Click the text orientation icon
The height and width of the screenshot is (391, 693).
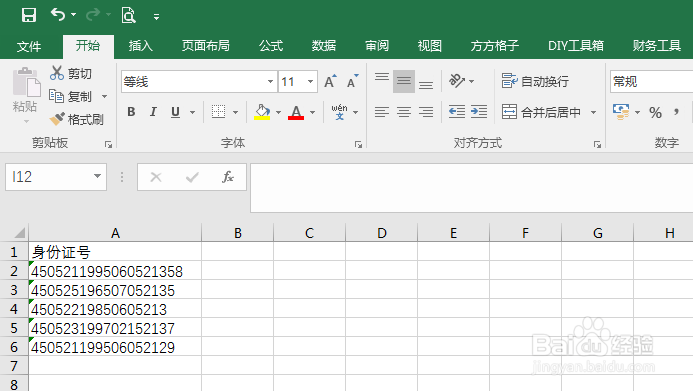(x=457, y=81)
